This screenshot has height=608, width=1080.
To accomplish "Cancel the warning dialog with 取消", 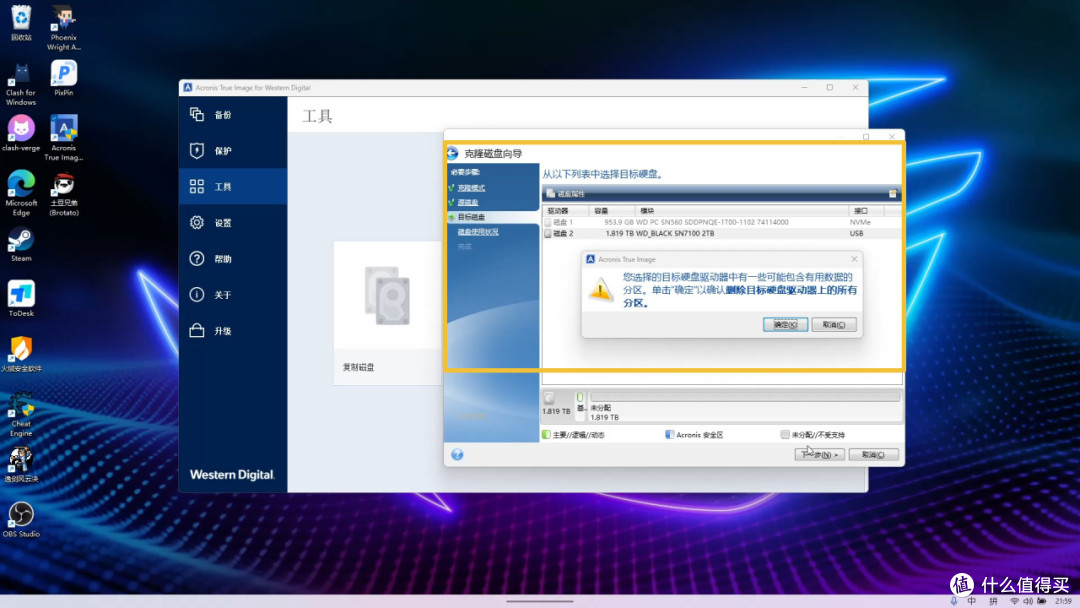I will pyautogui.click(x=833, y=324).
